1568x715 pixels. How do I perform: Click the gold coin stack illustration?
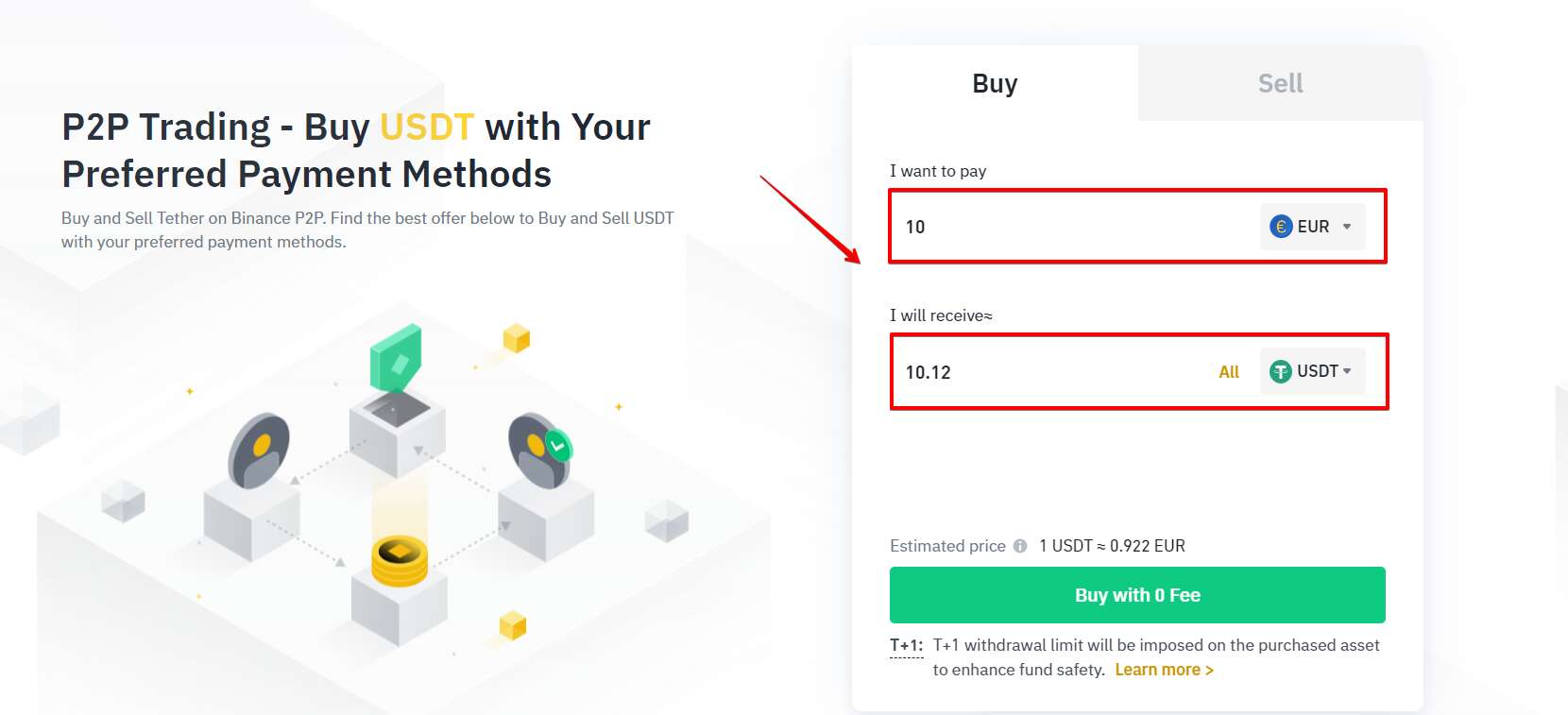click(400, 561)
